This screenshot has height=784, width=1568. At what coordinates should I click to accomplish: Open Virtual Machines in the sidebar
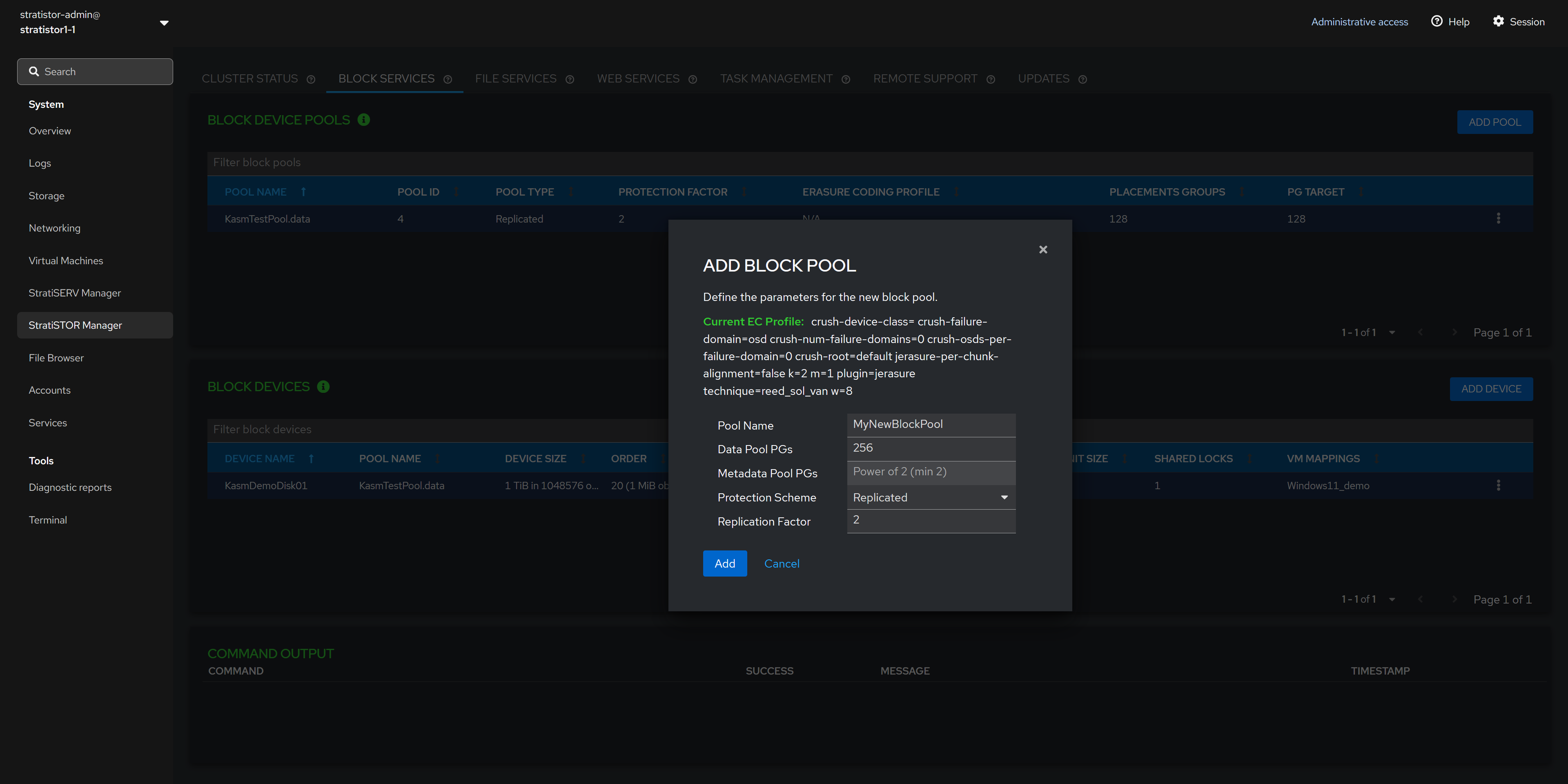(66, 261)
